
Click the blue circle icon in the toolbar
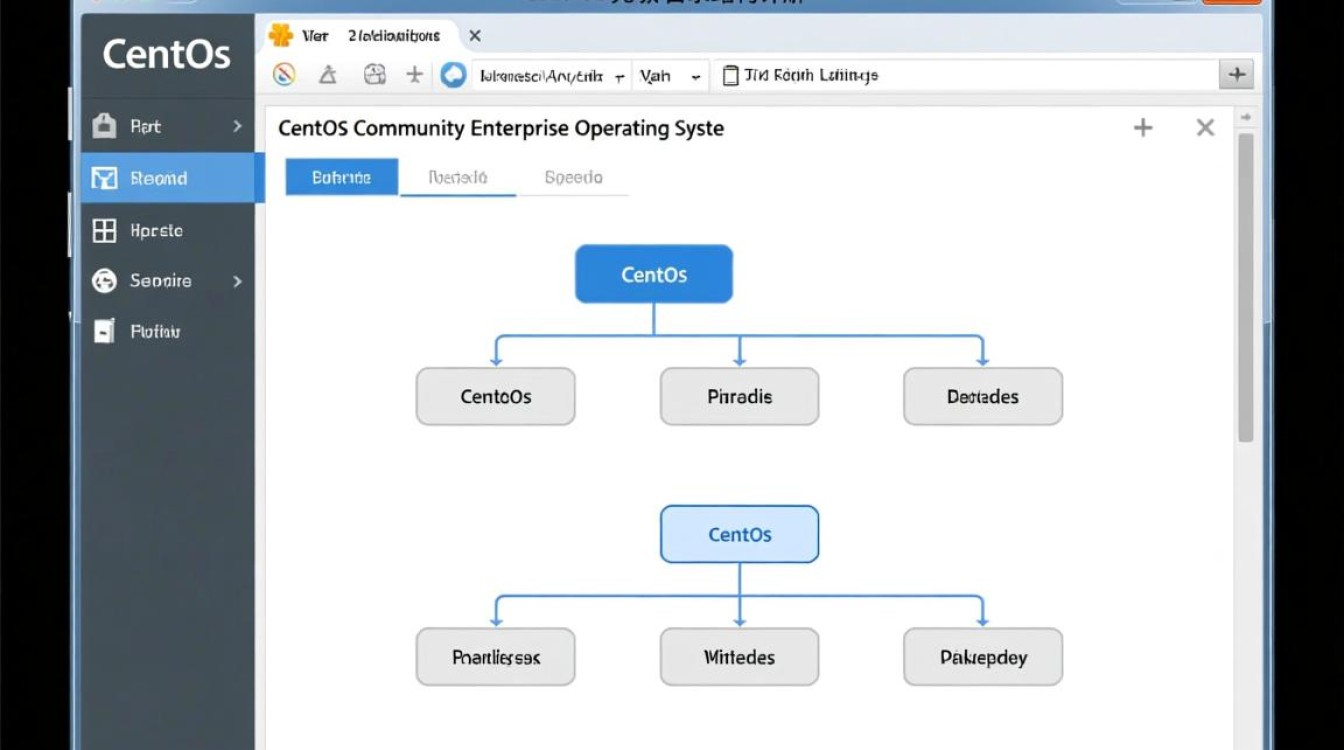[x=454, y=75]
